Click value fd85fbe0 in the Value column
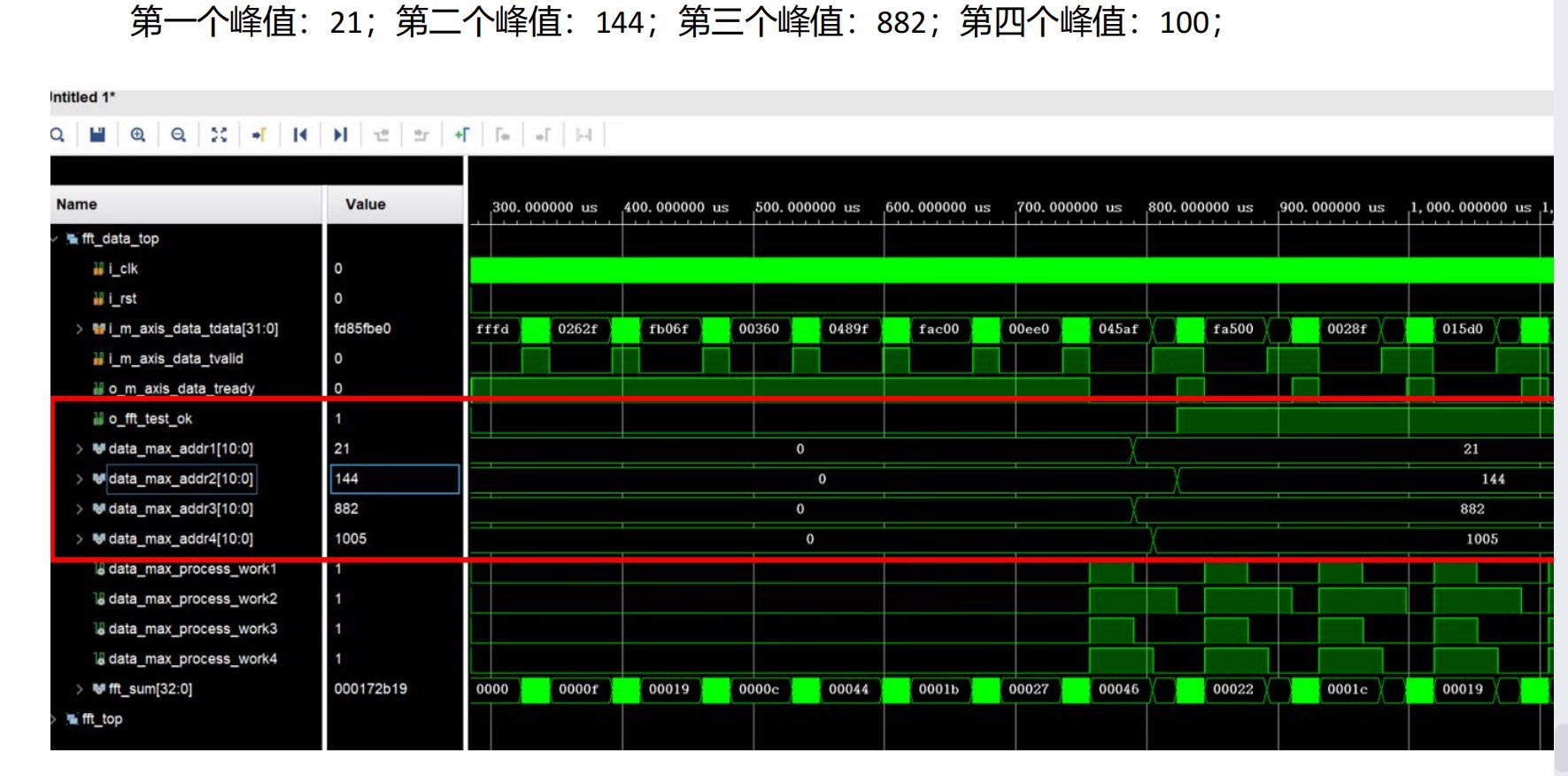The height and width of the screenshot is (776, 1568). (x=362, y=329)
